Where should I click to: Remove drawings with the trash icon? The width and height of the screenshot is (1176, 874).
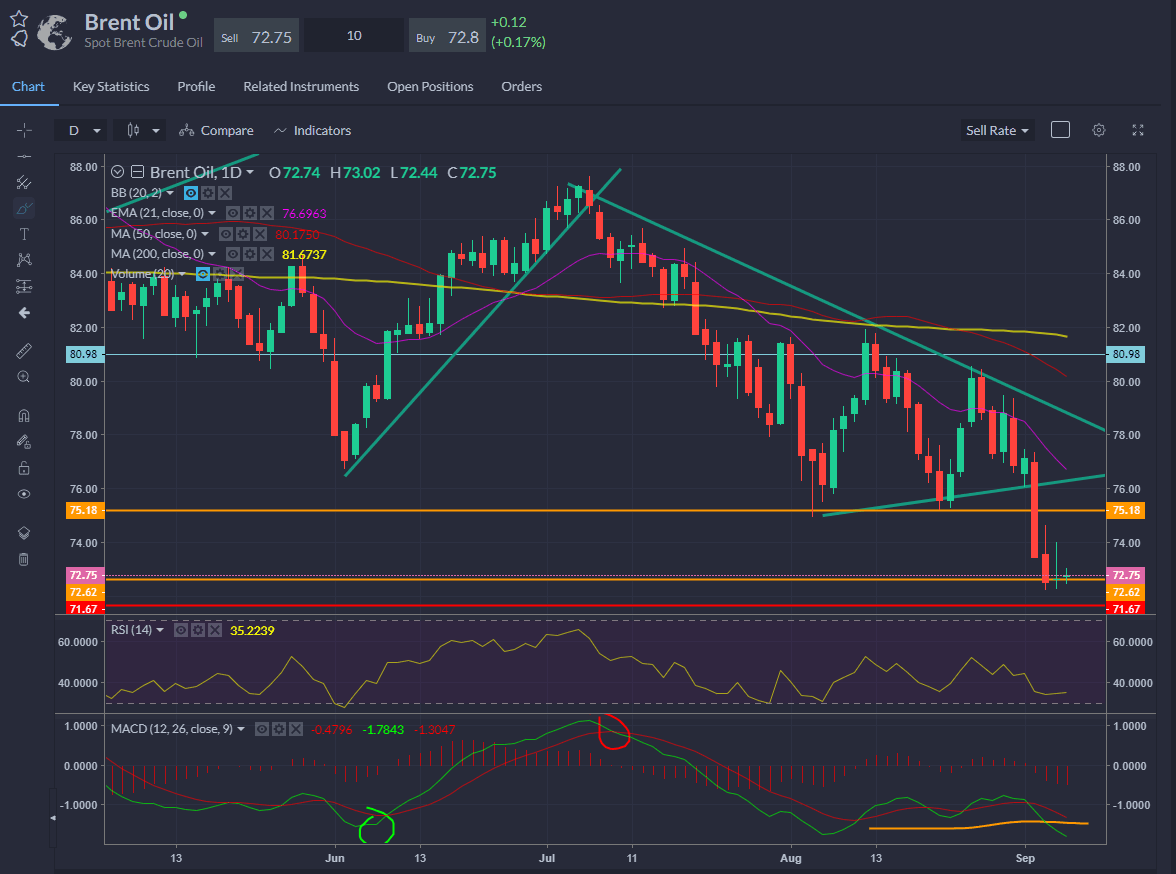pyautogui.click(x=24, y=559)
